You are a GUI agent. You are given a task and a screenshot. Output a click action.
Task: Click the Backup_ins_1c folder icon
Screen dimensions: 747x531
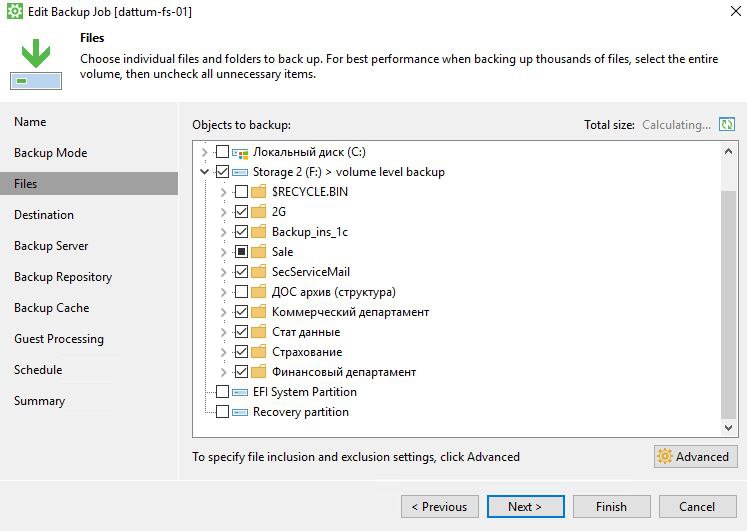(259, 232)
